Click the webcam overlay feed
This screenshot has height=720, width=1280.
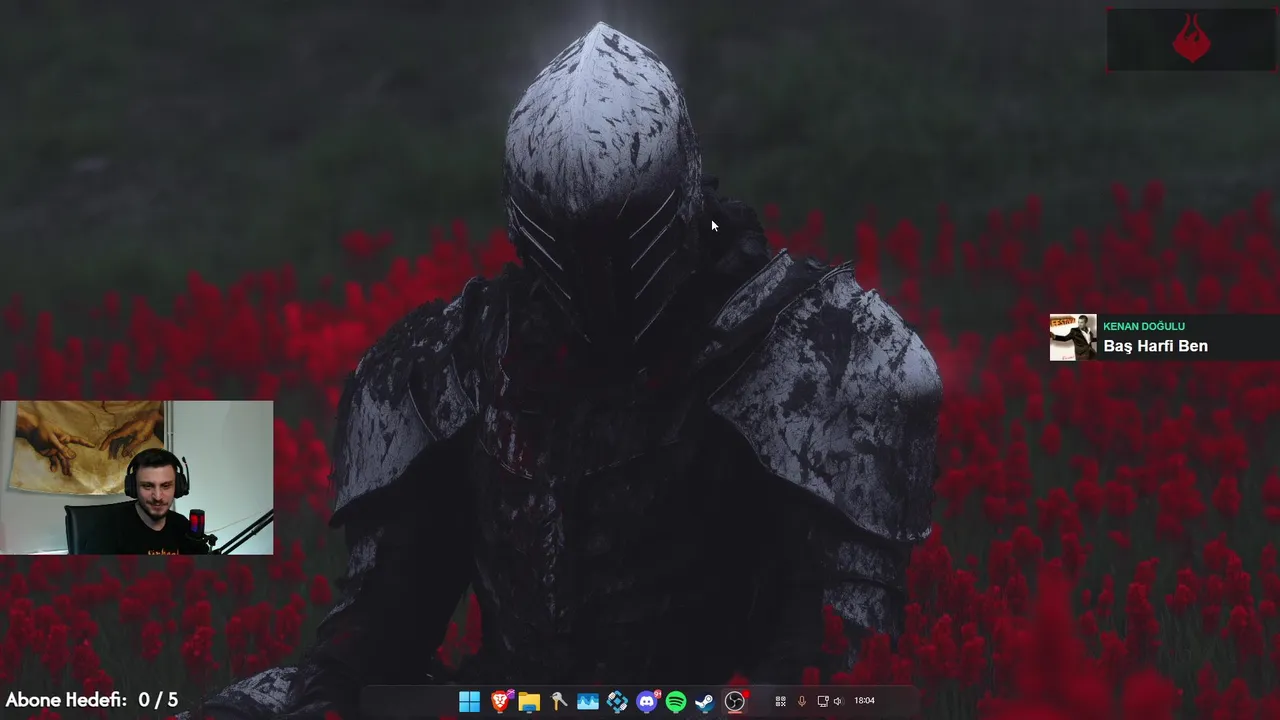pos(137,477)
